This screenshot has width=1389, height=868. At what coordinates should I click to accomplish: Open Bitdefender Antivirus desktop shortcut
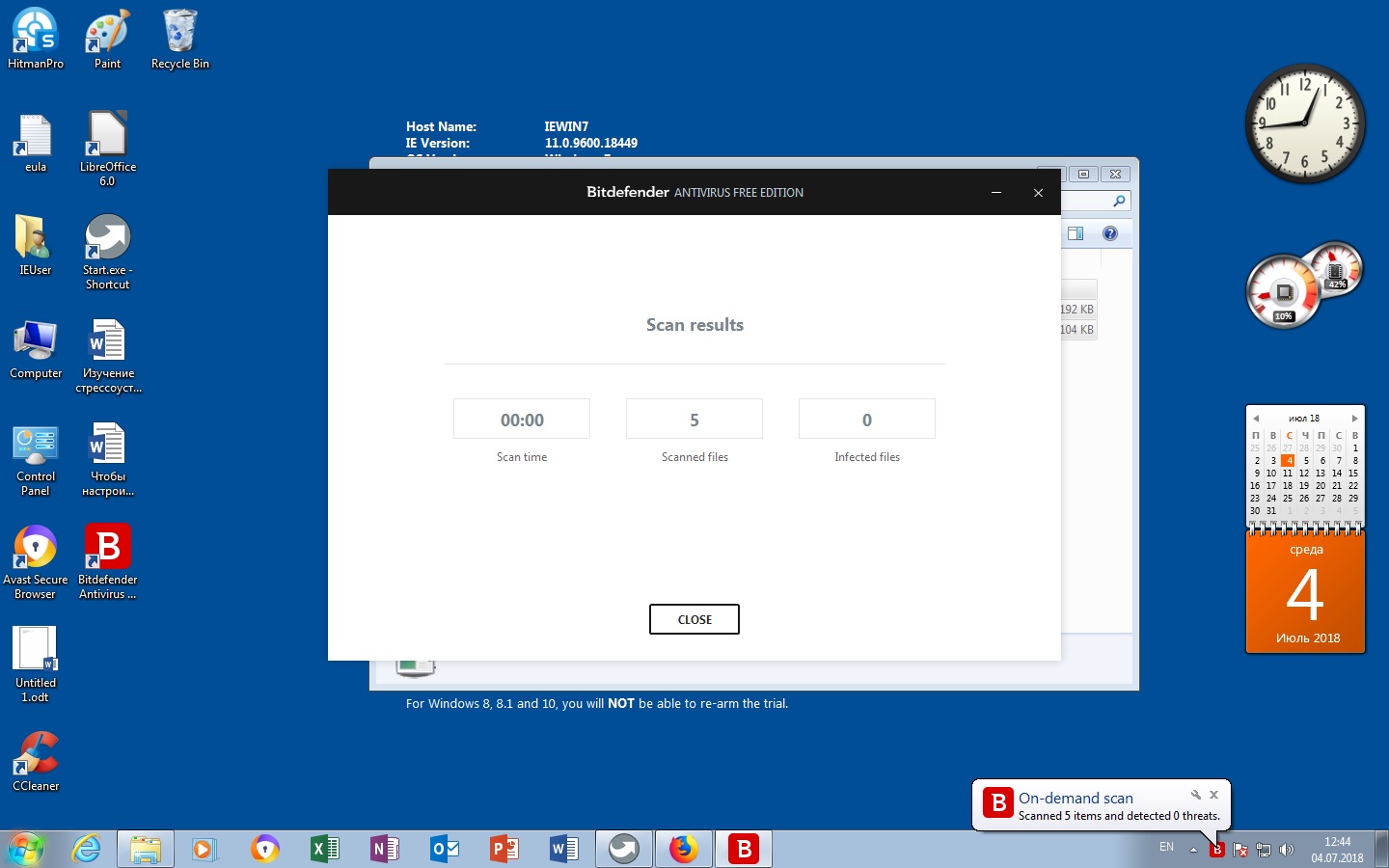pos(108,562)
